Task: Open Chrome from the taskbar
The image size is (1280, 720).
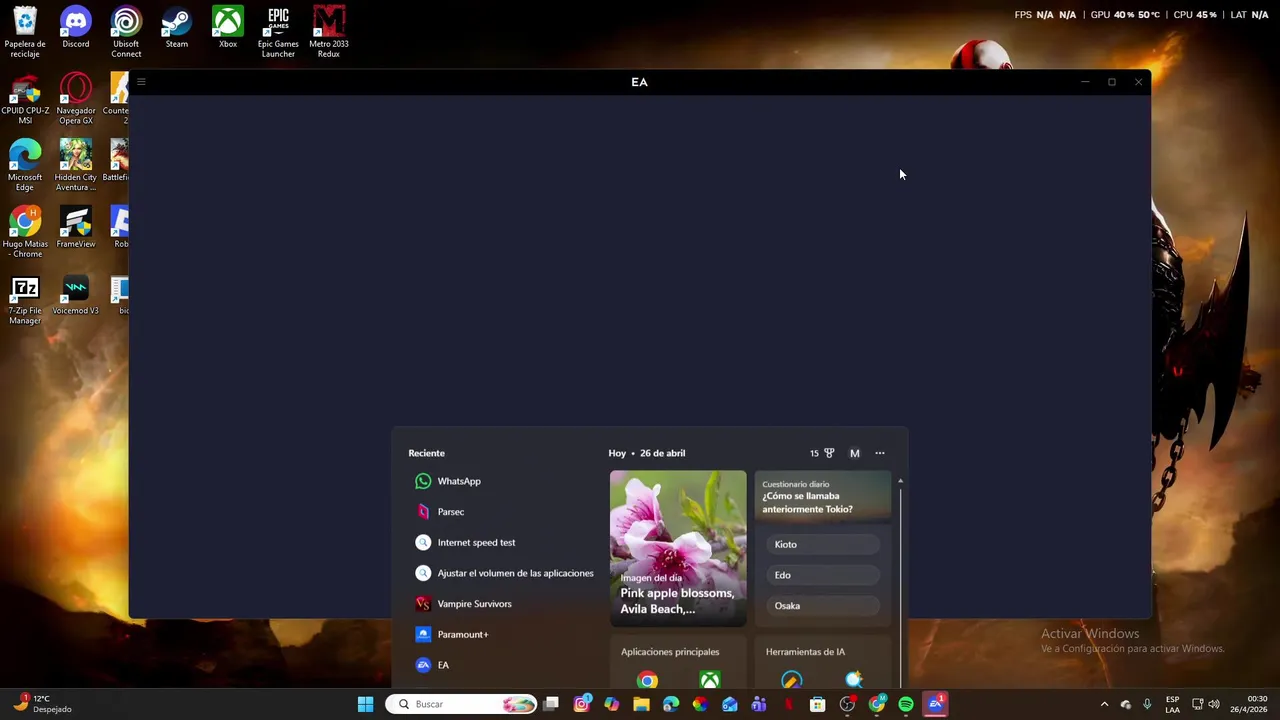Action: 877,704
